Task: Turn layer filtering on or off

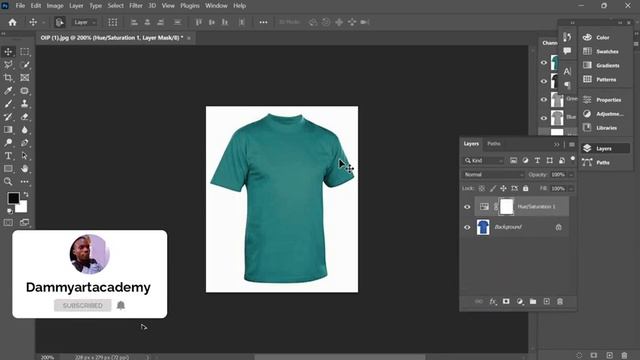Action: click(573, 158)
